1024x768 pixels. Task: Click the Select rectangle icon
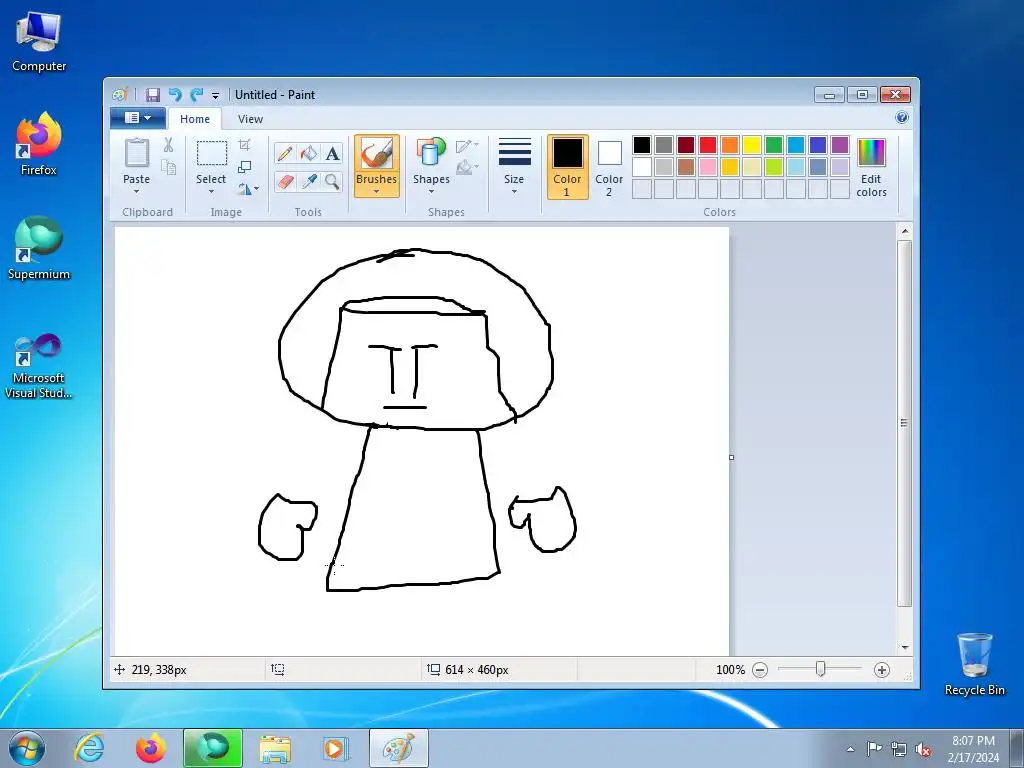(212, 153)
